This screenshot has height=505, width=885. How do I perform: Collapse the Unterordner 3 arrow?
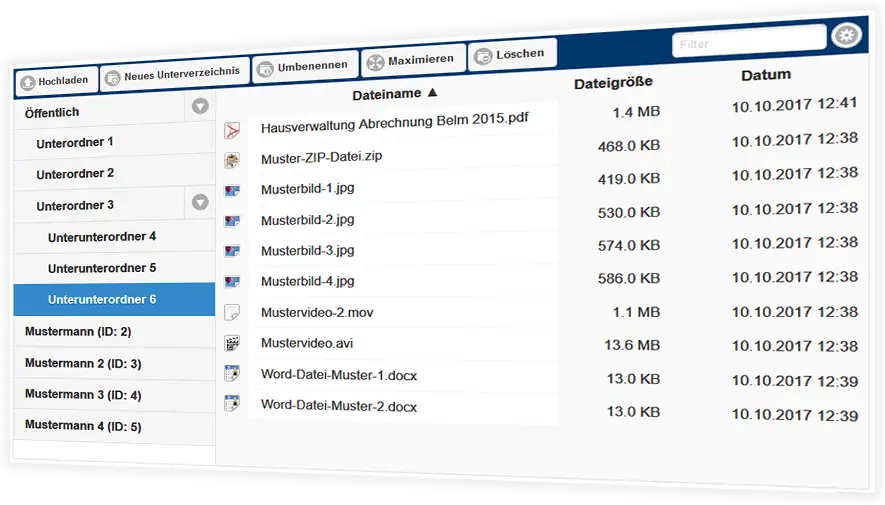pos(200,202)
